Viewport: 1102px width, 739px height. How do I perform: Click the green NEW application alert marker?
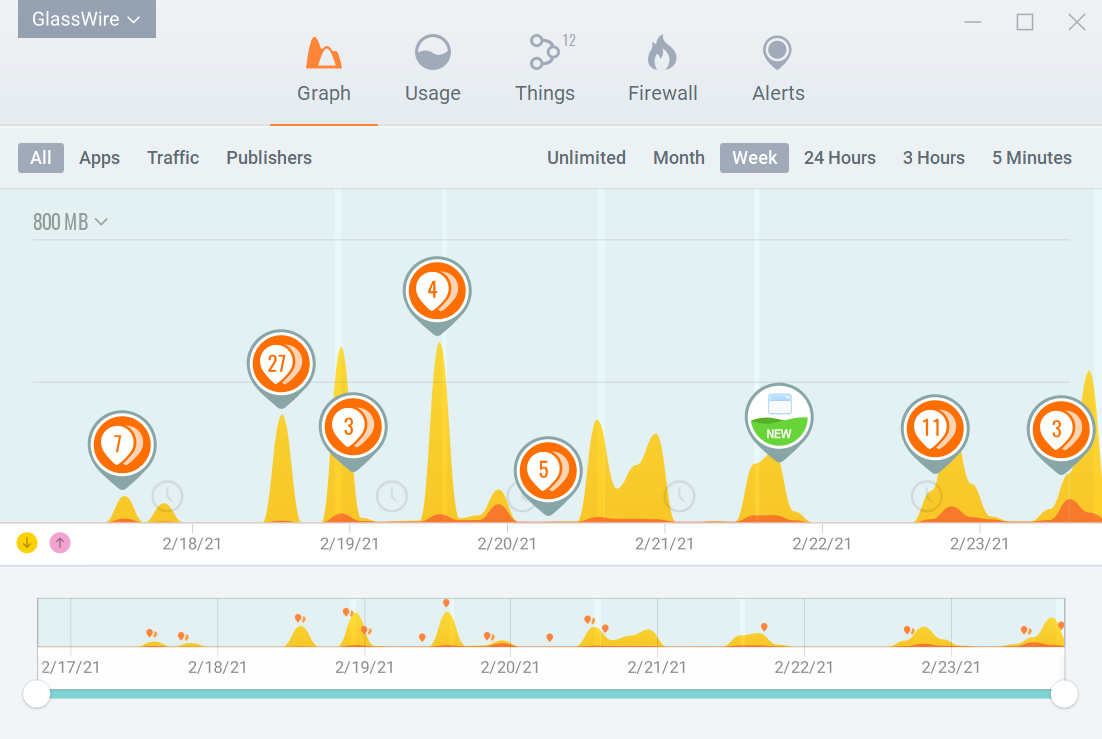pos(779,422)
